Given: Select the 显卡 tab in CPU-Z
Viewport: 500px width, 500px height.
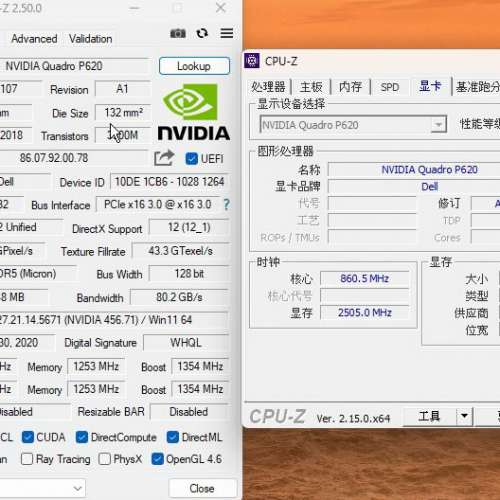Looking at the screenshot, I should coord(430,86).
